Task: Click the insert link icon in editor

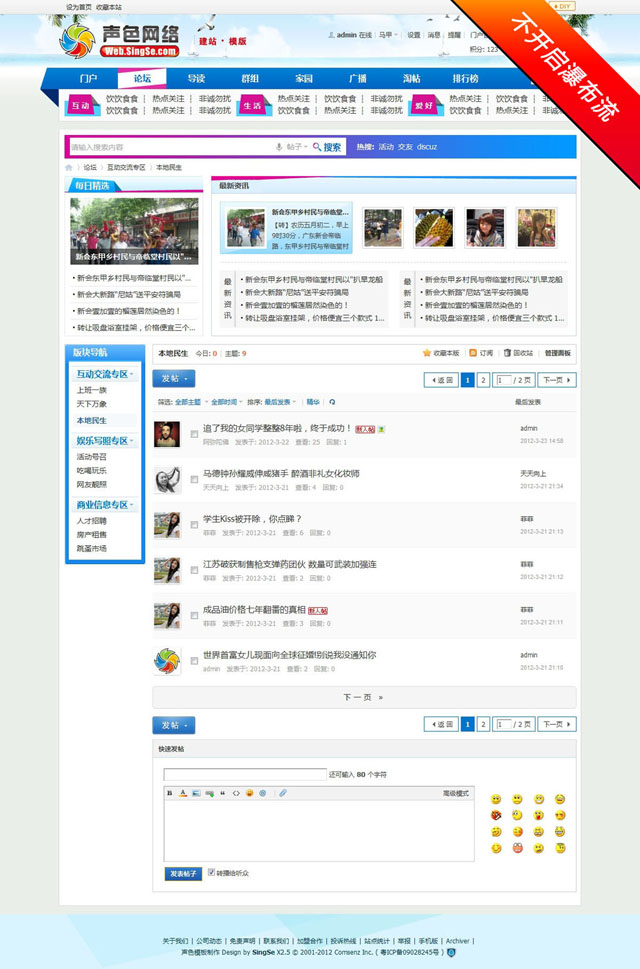Action: (x=209, y=793)
